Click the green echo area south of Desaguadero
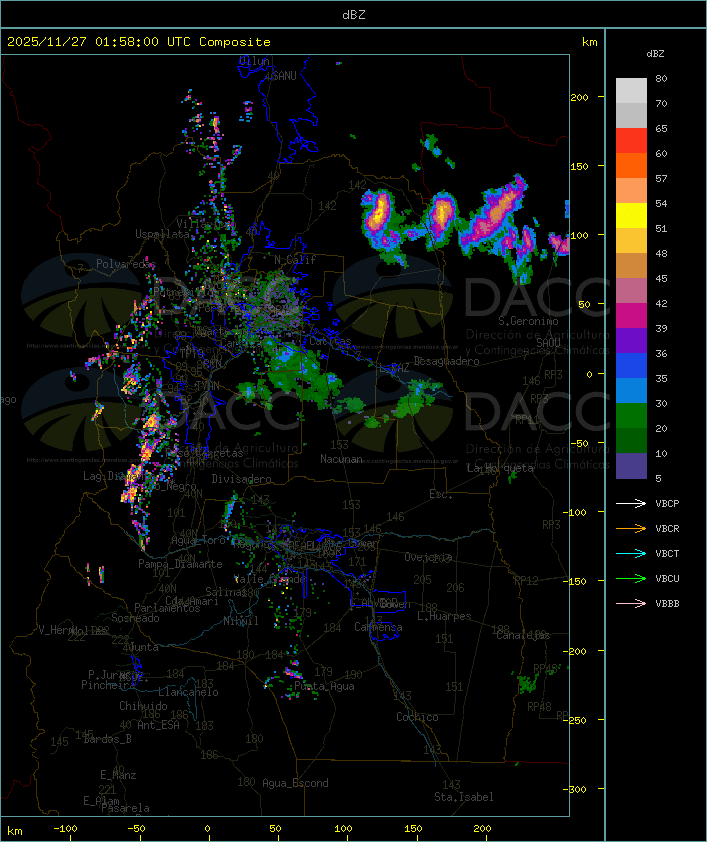 pyautogui.click(x=414, y=401)
